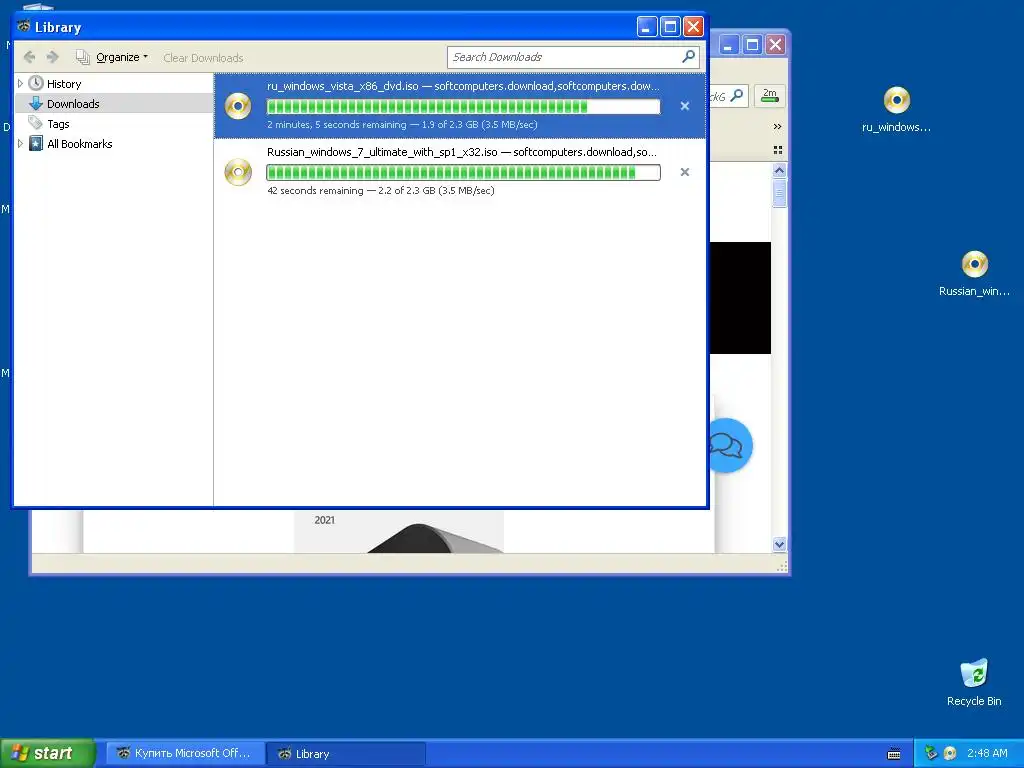The image size is (1024, 768).
Task: Click browser scrollbar up arrow
Action: click(x=779, y=170)
